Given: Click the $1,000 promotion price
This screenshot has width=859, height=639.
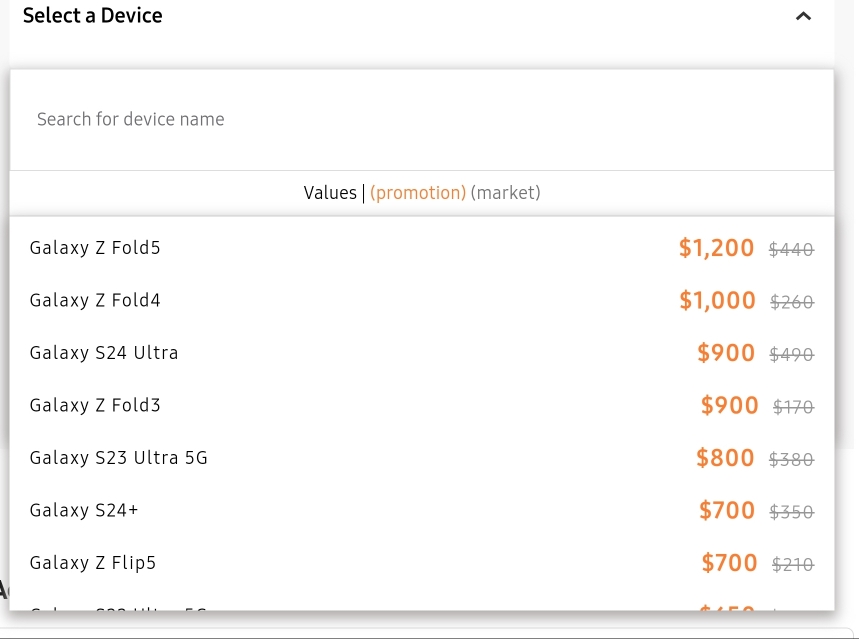Looking at the screenshot, I should [x=717, y=300].
